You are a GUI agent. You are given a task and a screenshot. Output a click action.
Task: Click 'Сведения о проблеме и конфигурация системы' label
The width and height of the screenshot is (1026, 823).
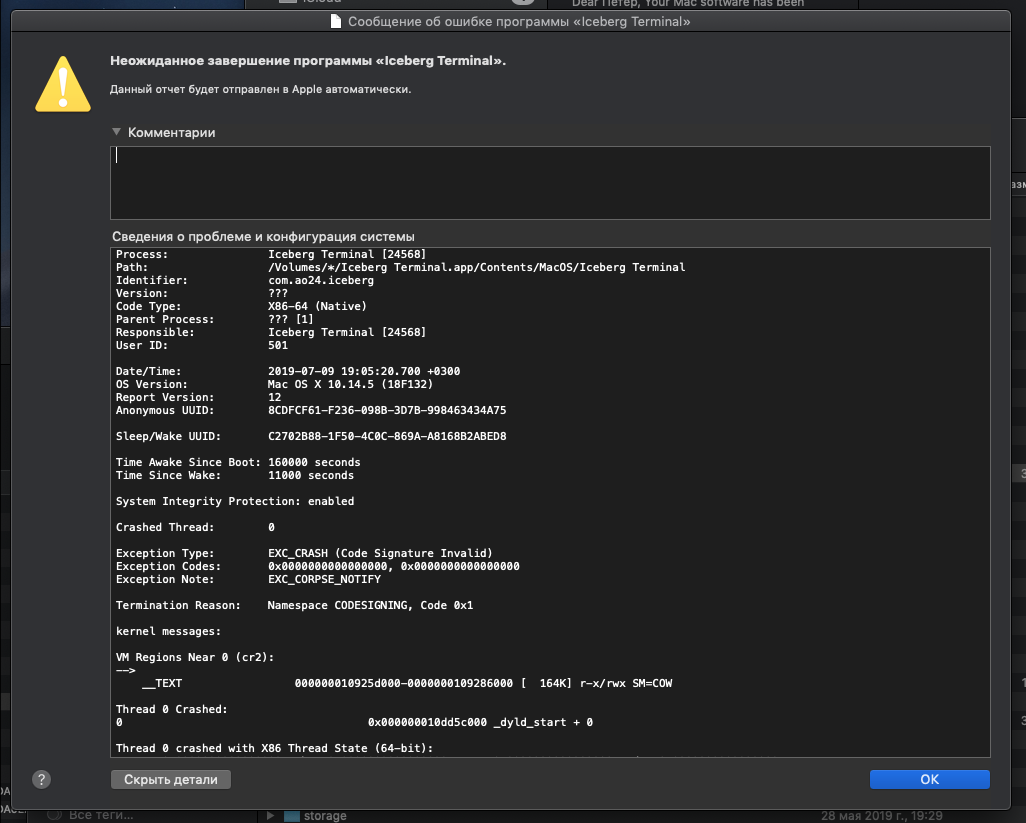coord(263,236)
